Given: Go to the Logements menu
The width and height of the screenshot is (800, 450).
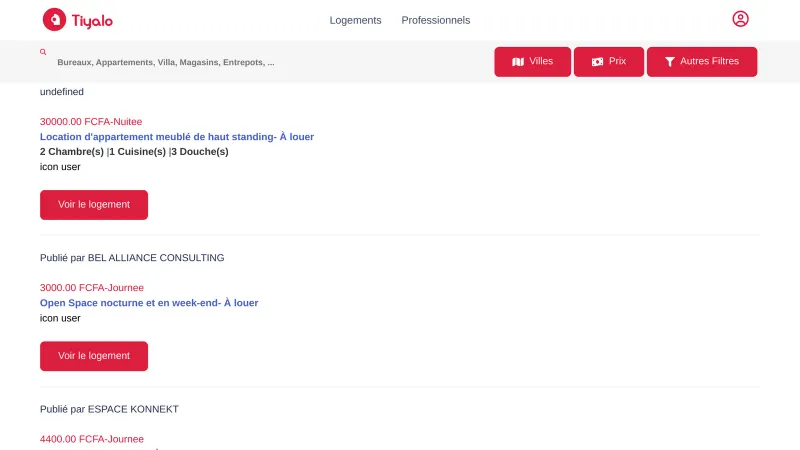Looking at the screenshot, I should (x=356, y=20).
